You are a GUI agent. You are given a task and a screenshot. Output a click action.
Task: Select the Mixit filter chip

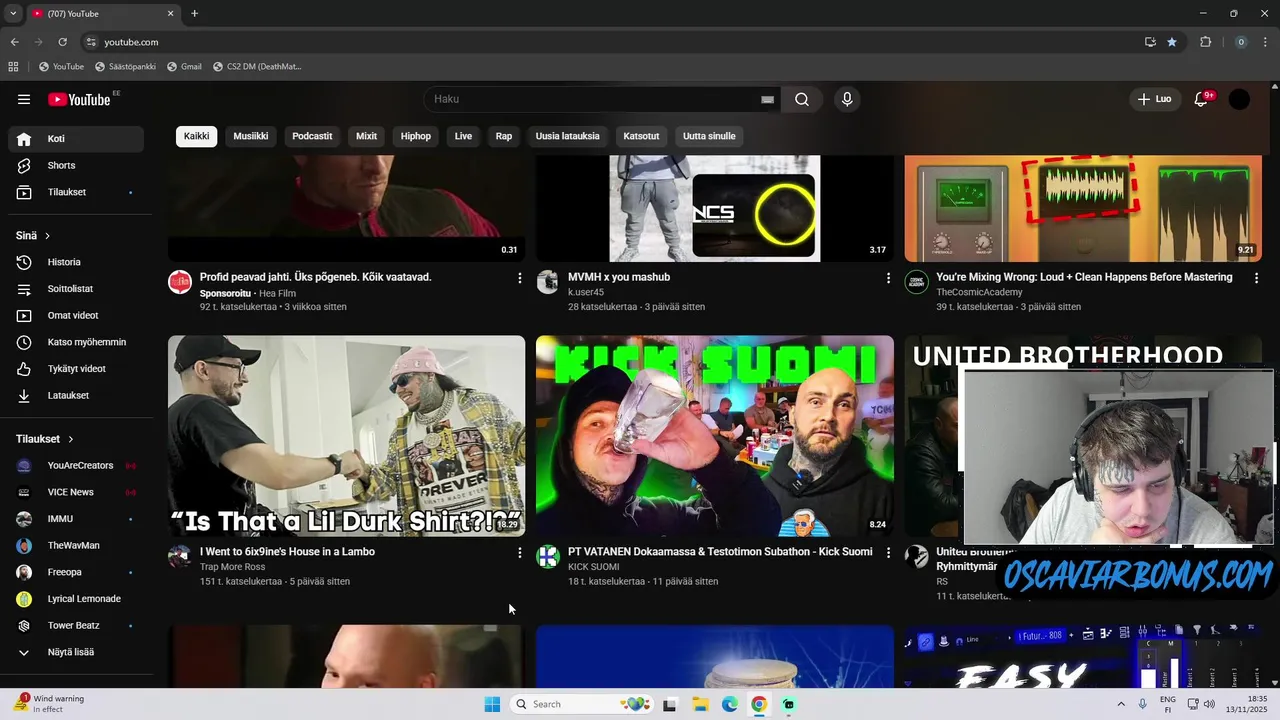[367, 136]
